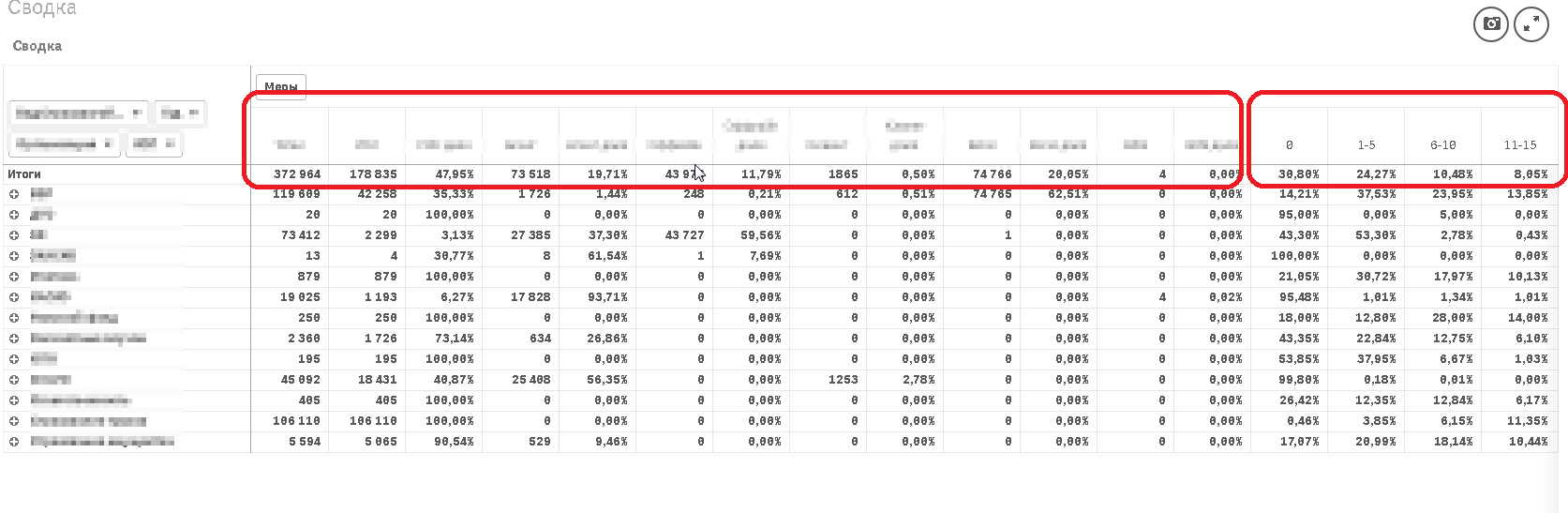Select the column header labeled 0

[1290, 145]
